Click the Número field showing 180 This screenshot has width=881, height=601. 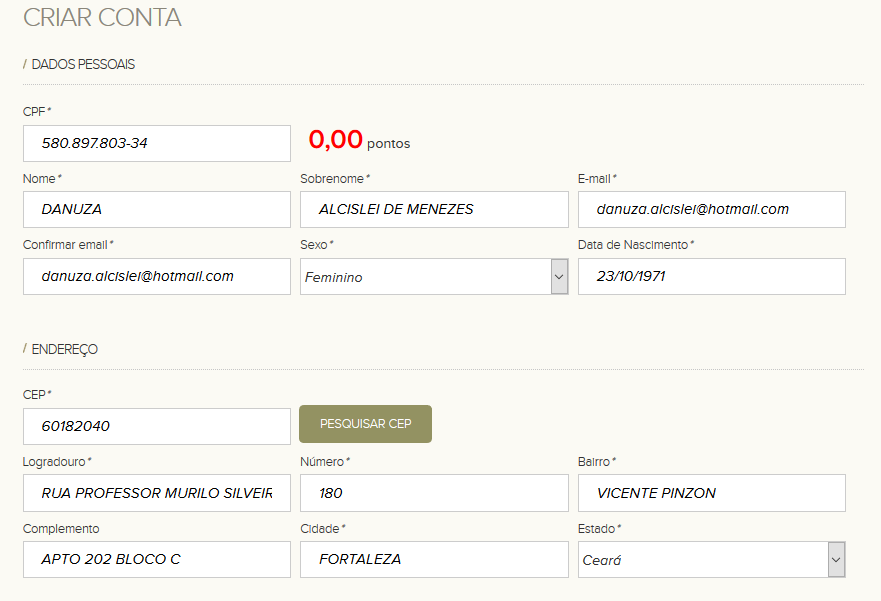[434, 493]
